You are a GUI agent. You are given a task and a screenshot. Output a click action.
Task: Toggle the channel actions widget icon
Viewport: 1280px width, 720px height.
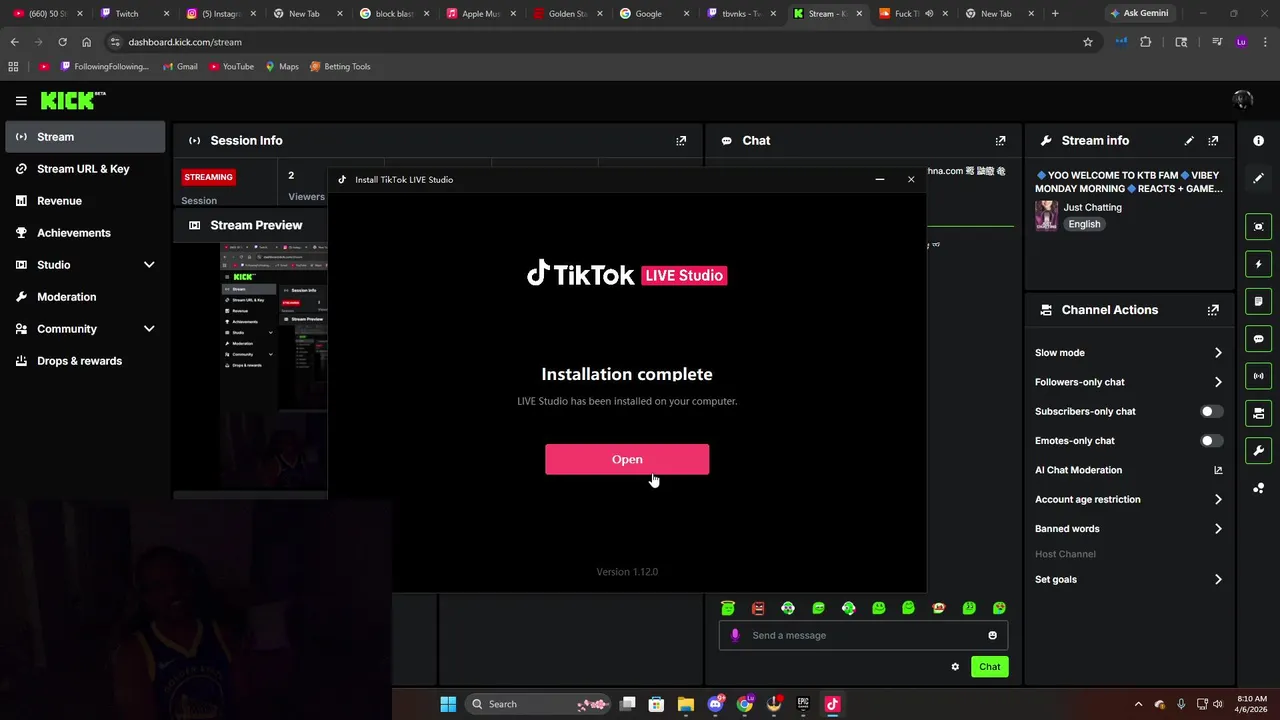tap(1258, 413)
